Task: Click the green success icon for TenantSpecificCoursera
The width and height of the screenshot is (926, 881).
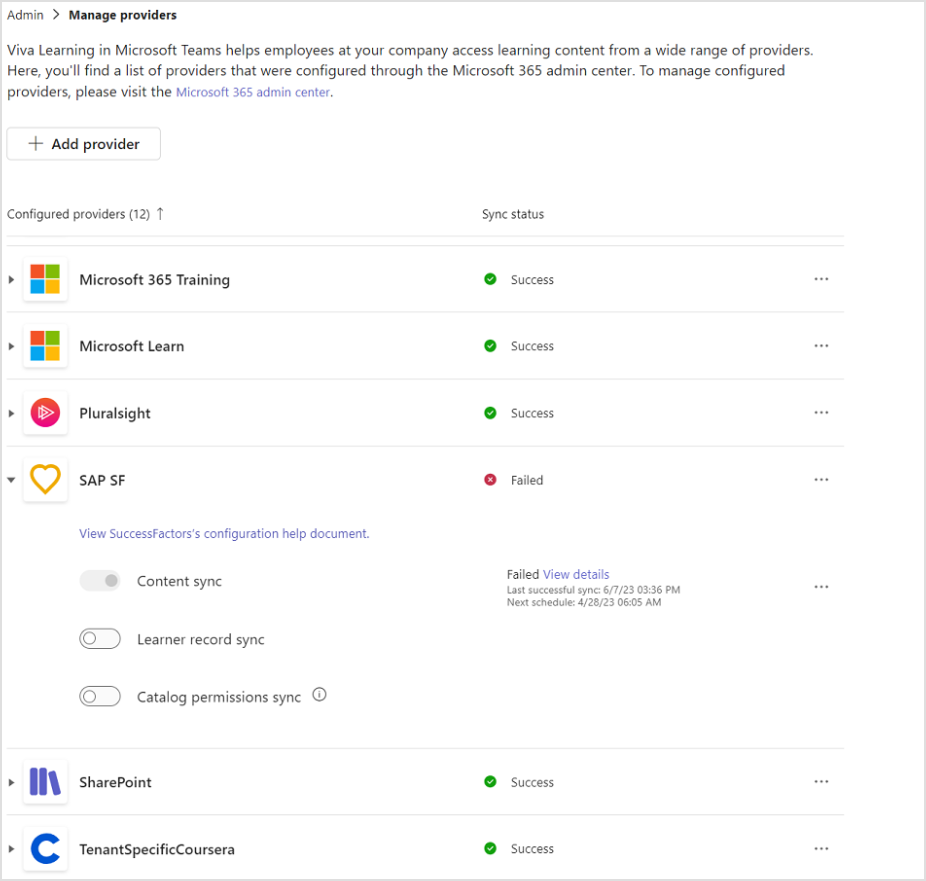Action: pos(490,849)
